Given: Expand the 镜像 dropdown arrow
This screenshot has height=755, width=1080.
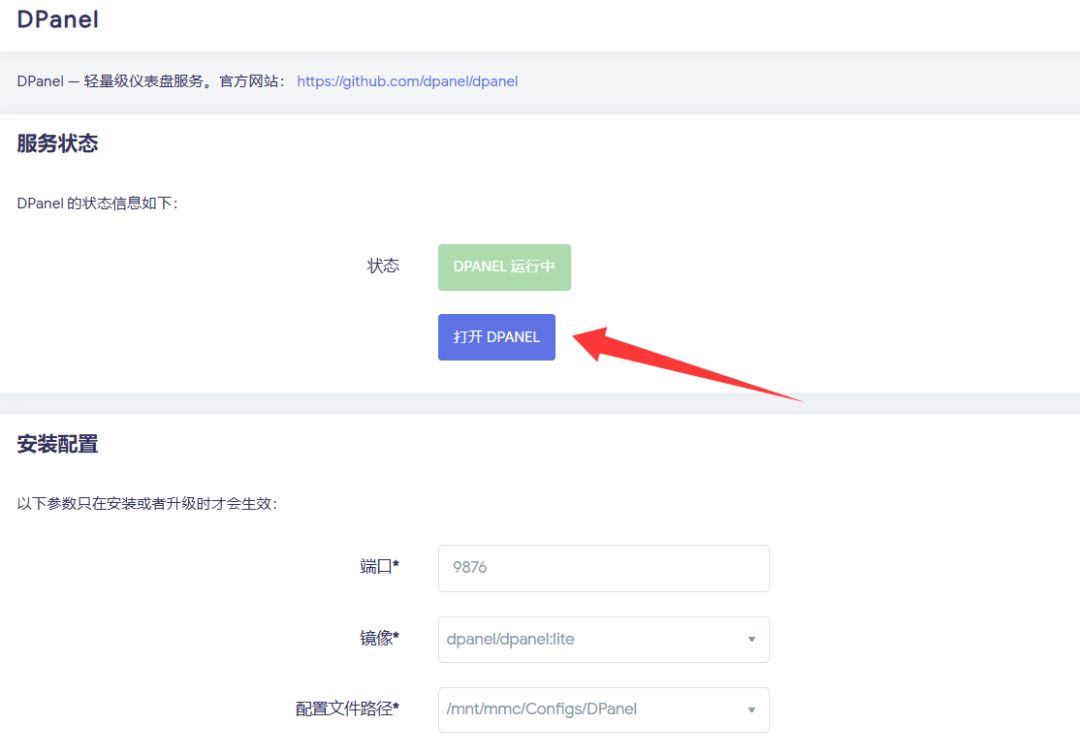Looking at the screenshot, I should click(751, 639).
